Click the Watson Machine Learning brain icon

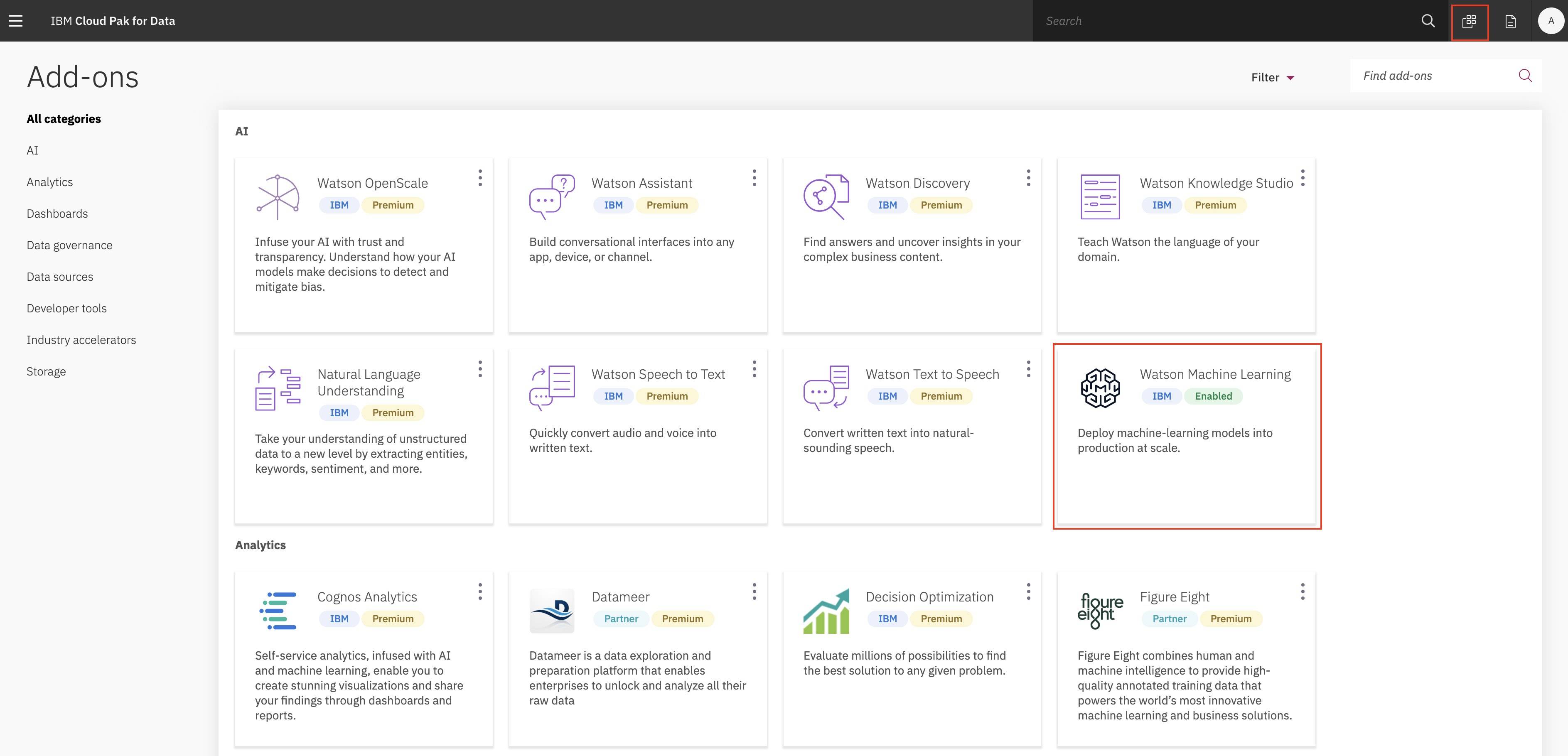pyautogui.click(x=1100, y=388)
